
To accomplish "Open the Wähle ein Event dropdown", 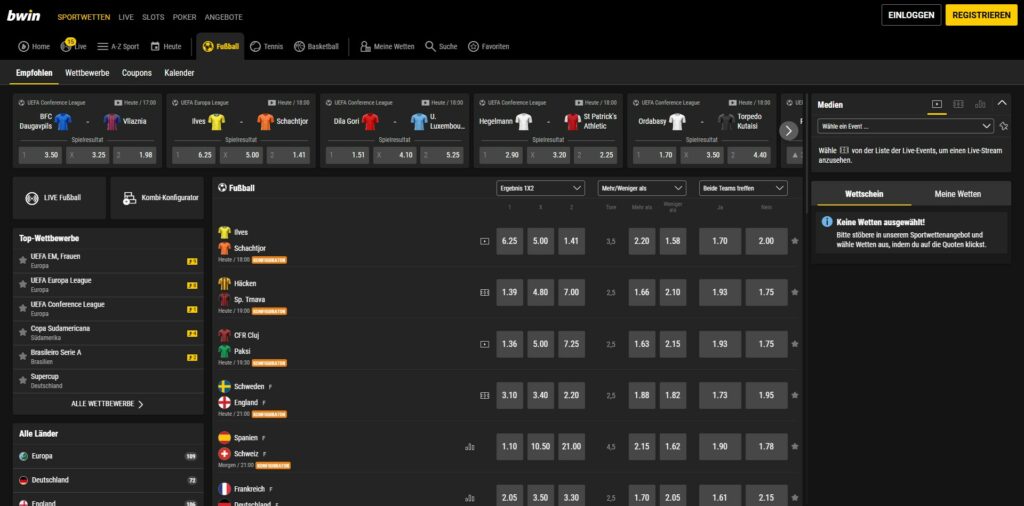I will [x=905, y=126].
